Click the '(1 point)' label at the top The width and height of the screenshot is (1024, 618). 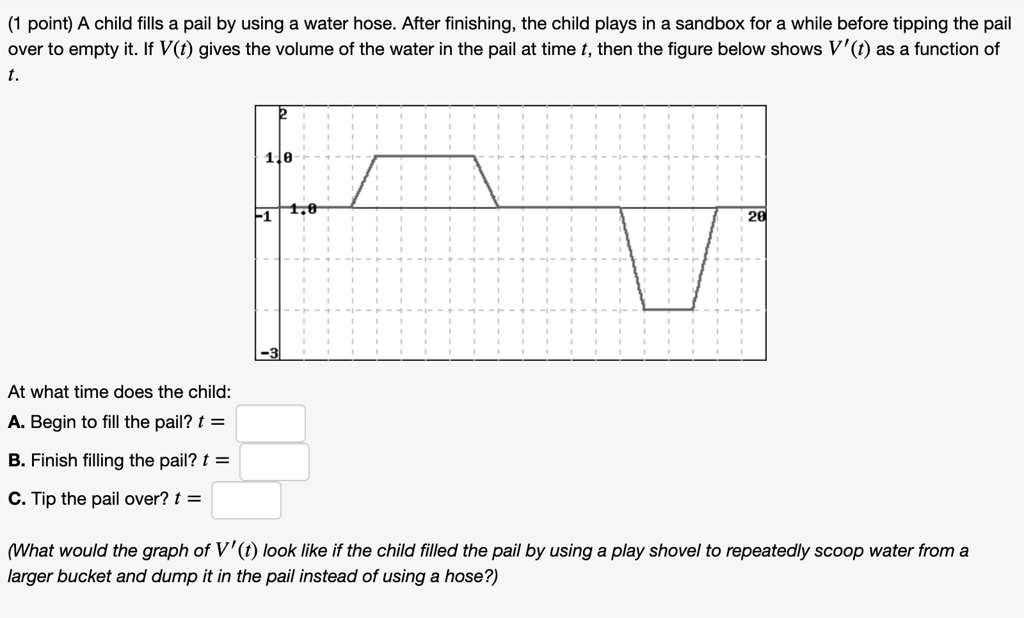36,21
